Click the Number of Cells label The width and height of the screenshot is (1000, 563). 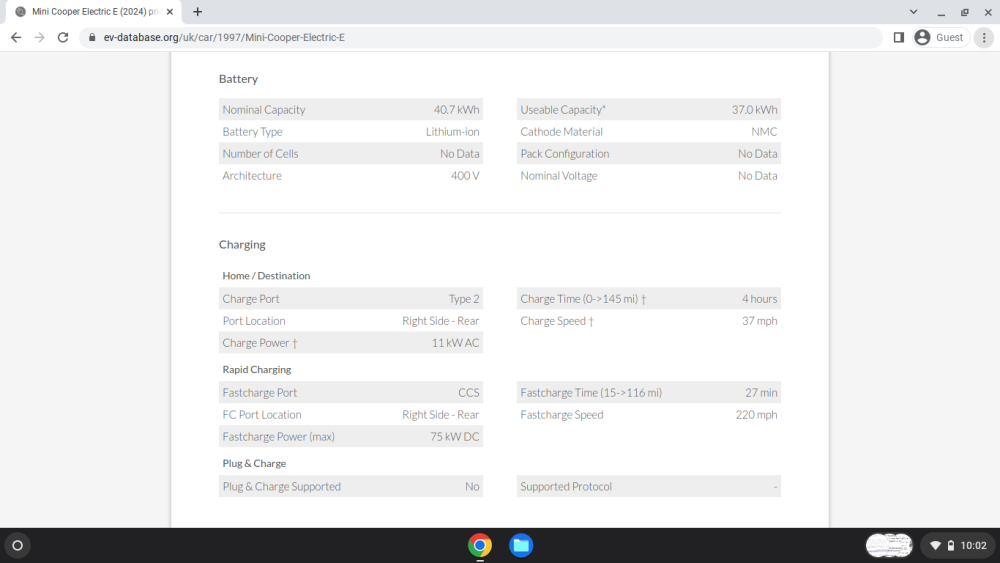[x=260, y=154]
